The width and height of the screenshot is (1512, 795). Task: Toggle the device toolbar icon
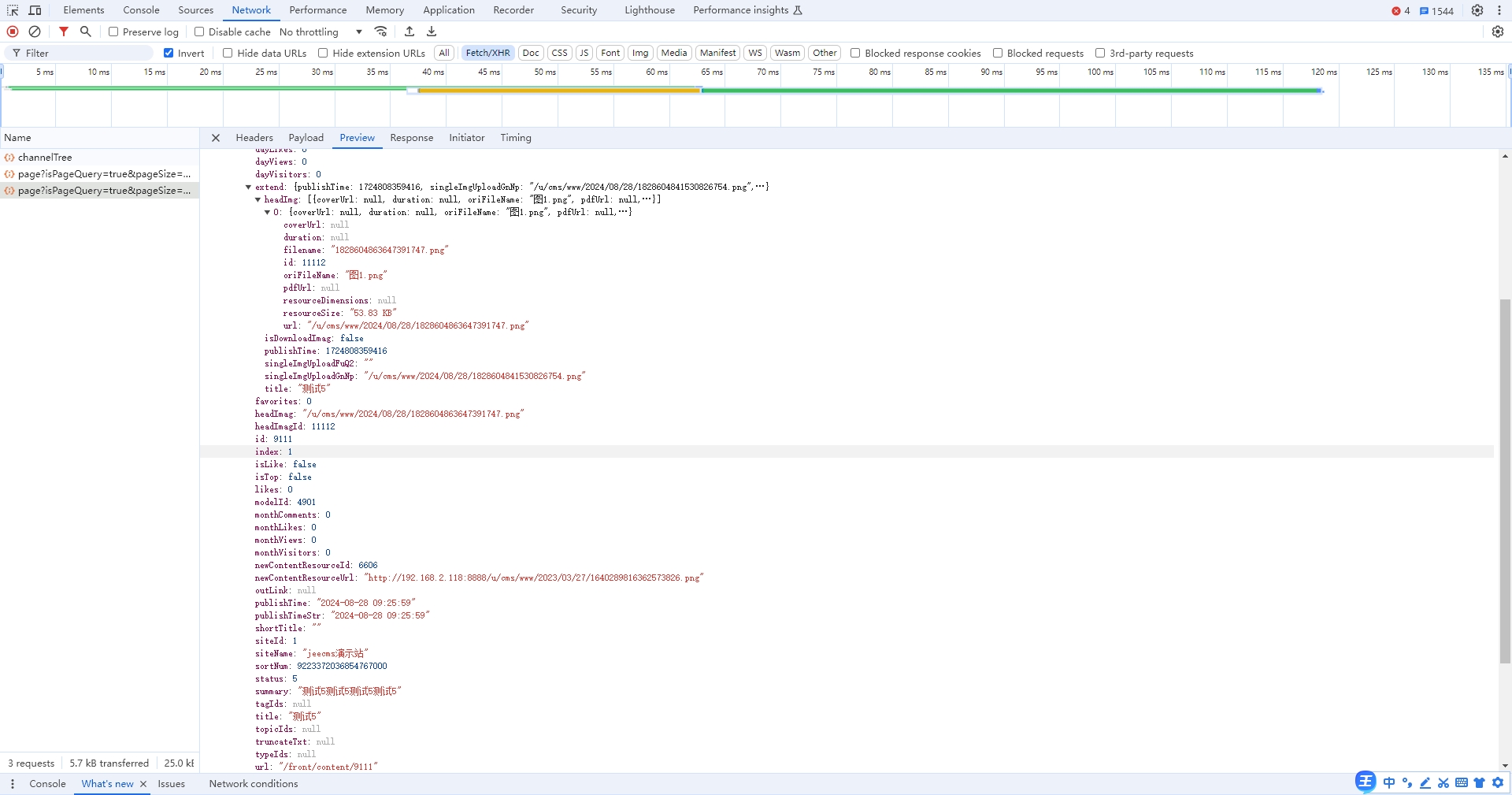click(x=35, y=10)
